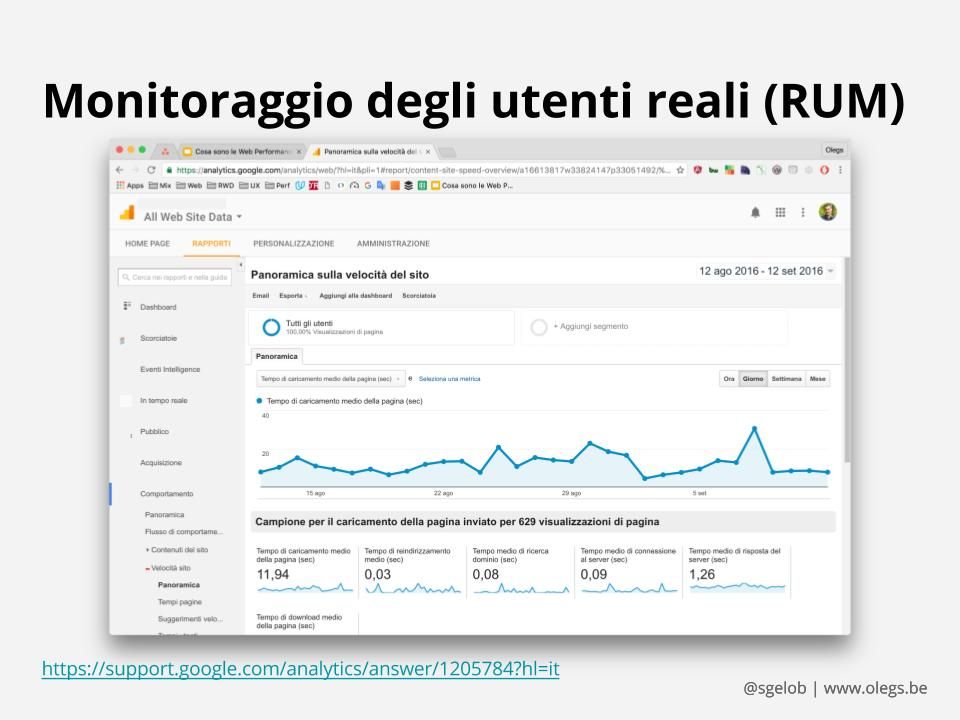Open the notifications bell
The image size is (960, 720).
(x=756, y=212)
